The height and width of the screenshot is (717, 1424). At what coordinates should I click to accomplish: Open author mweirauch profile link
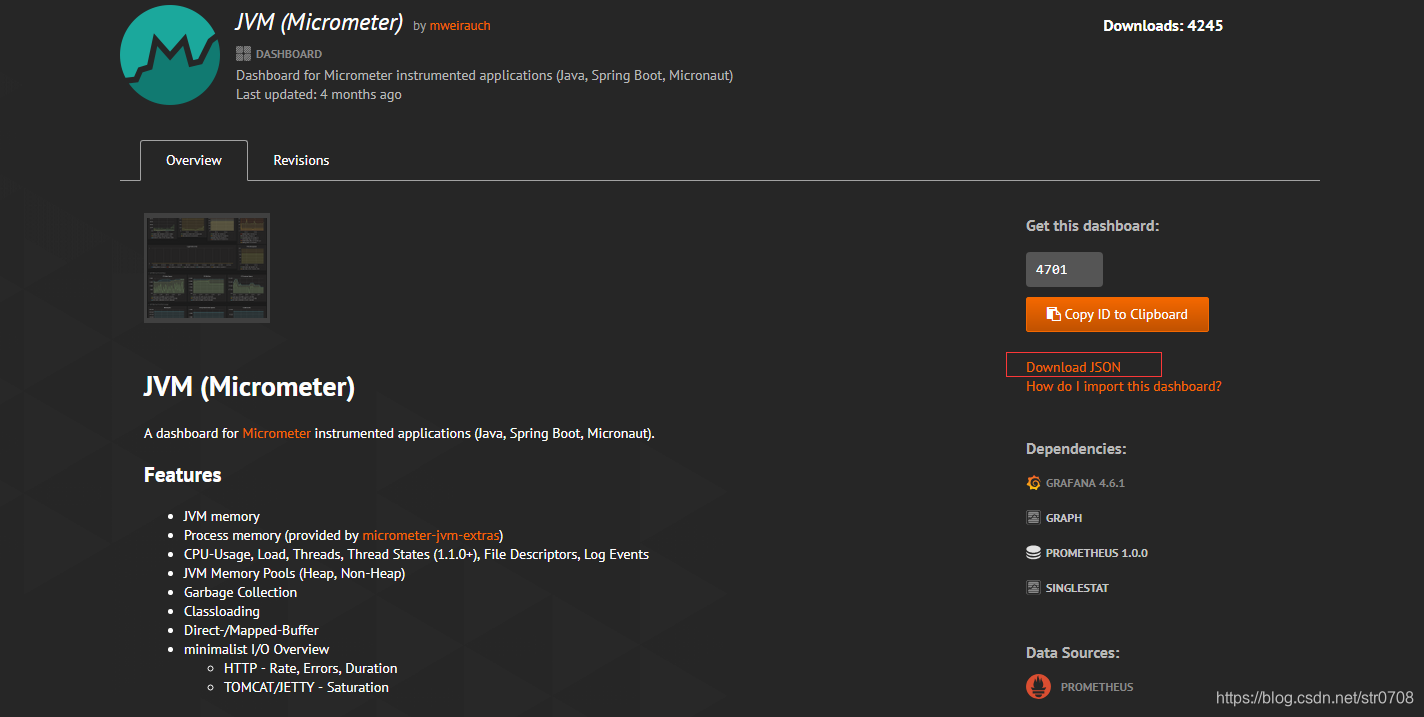(x=460, y=26)
